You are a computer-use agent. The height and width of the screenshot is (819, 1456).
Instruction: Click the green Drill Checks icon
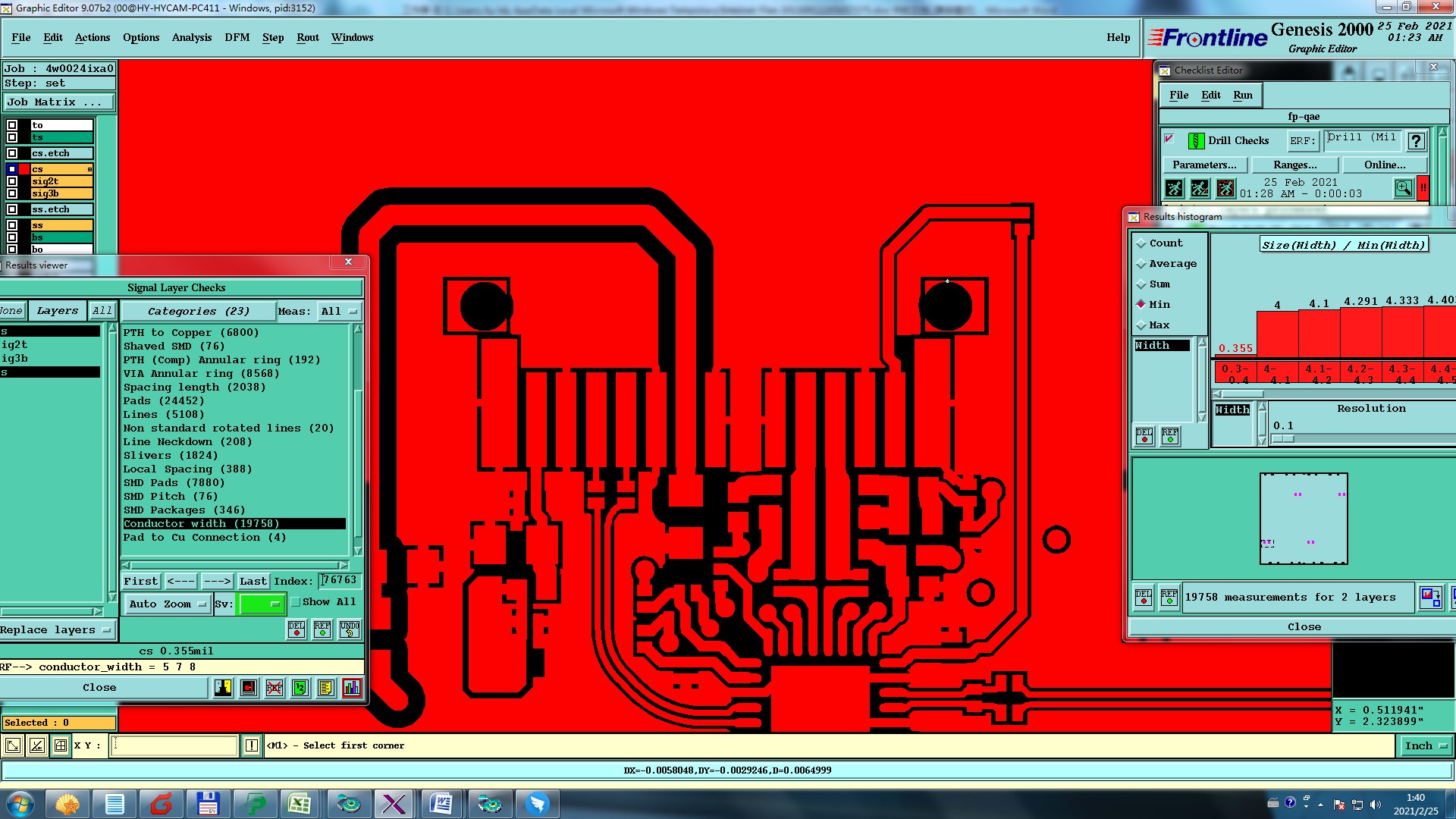pos(1196,140)
